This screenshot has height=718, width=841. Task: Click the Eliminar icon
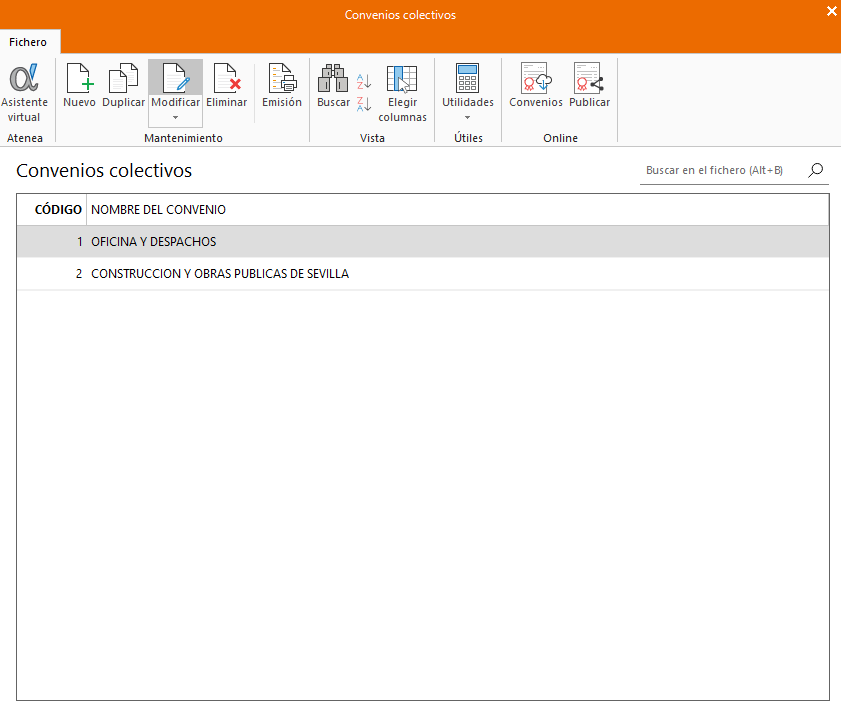(226, 79)
